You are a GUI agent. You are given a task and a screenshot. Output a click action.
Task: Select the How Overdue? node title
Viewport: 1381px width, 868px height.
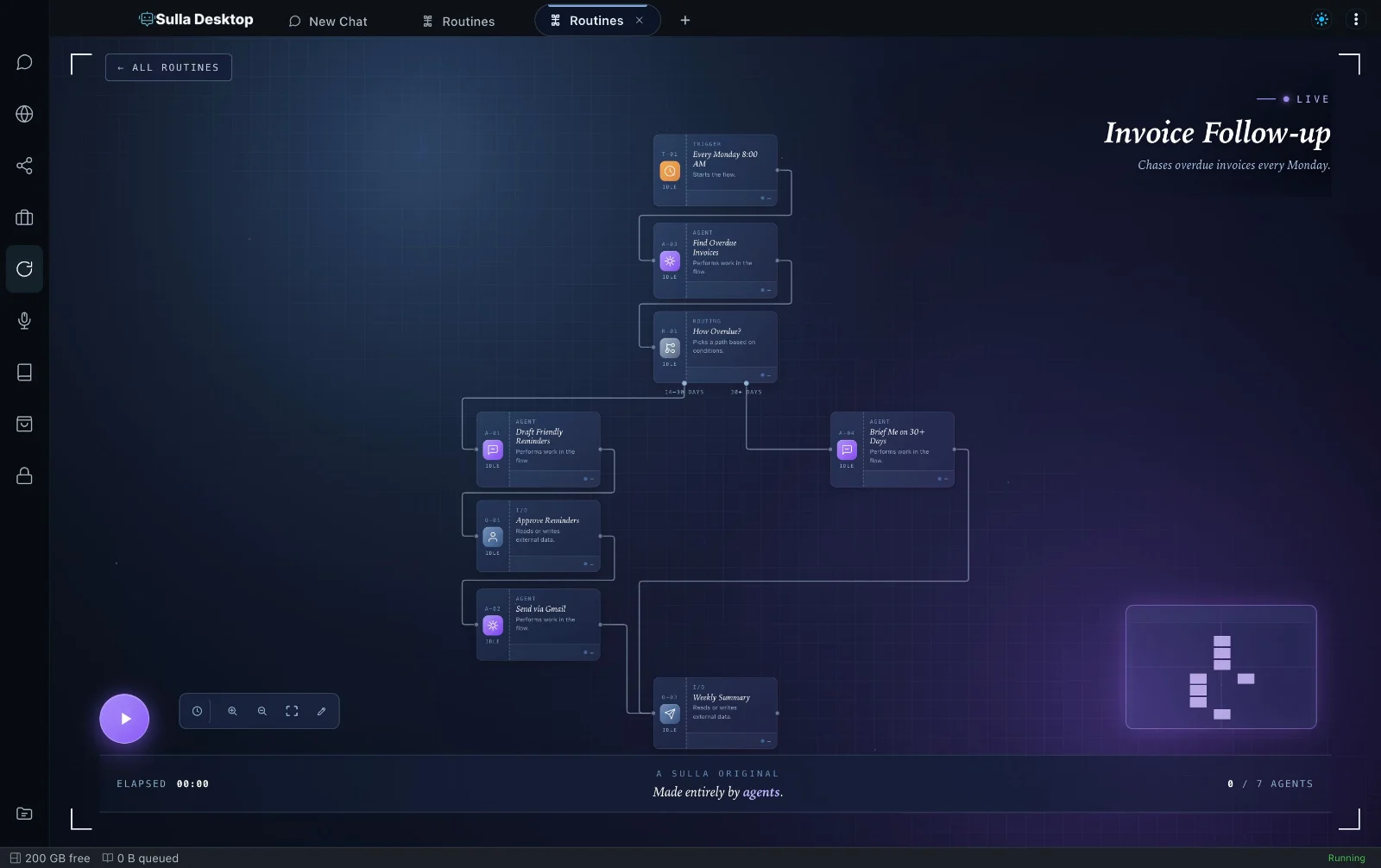(716, 331)
